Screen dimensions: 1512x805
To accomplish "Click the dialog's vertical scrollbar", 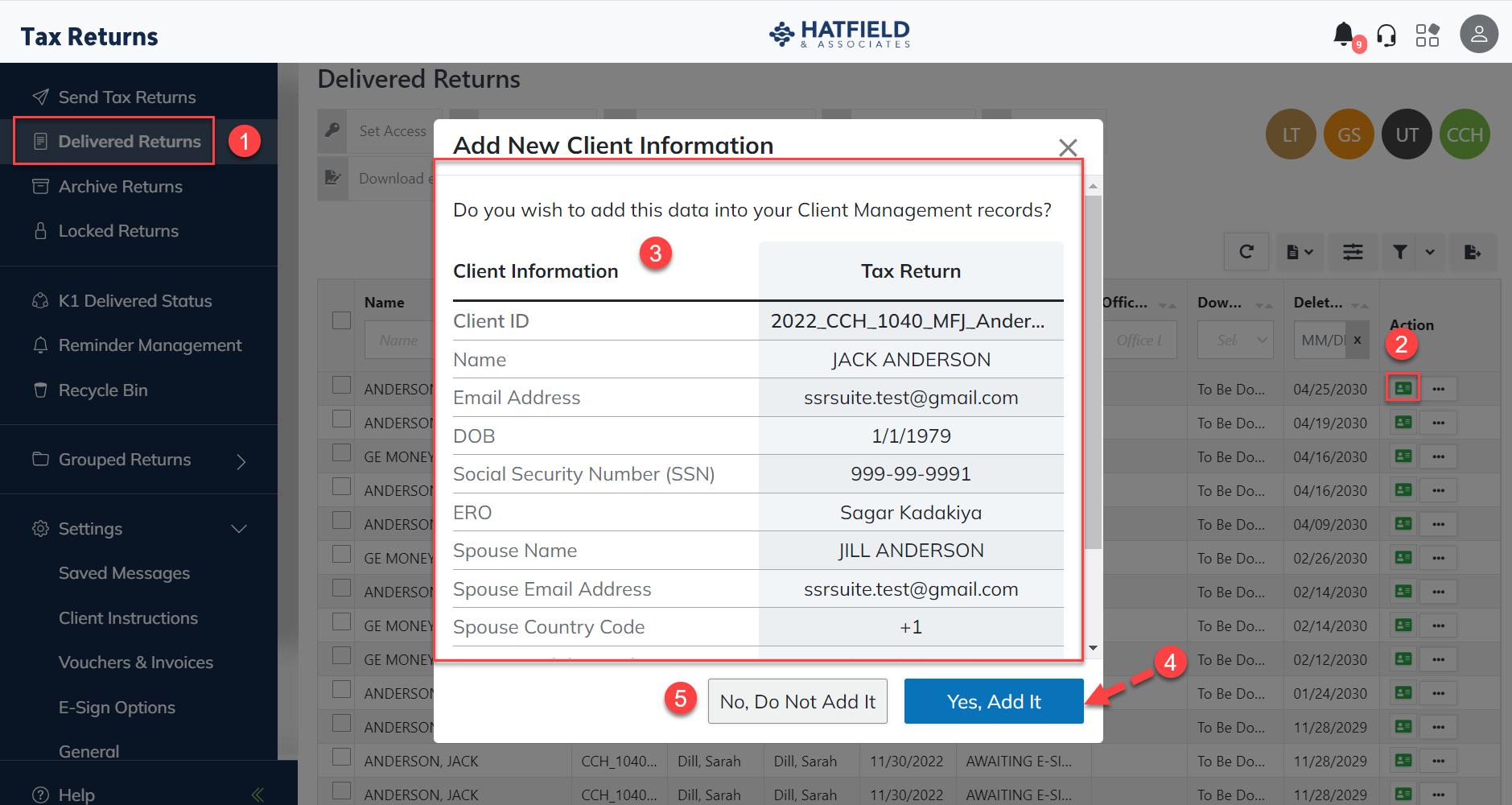I will 1093,370.
